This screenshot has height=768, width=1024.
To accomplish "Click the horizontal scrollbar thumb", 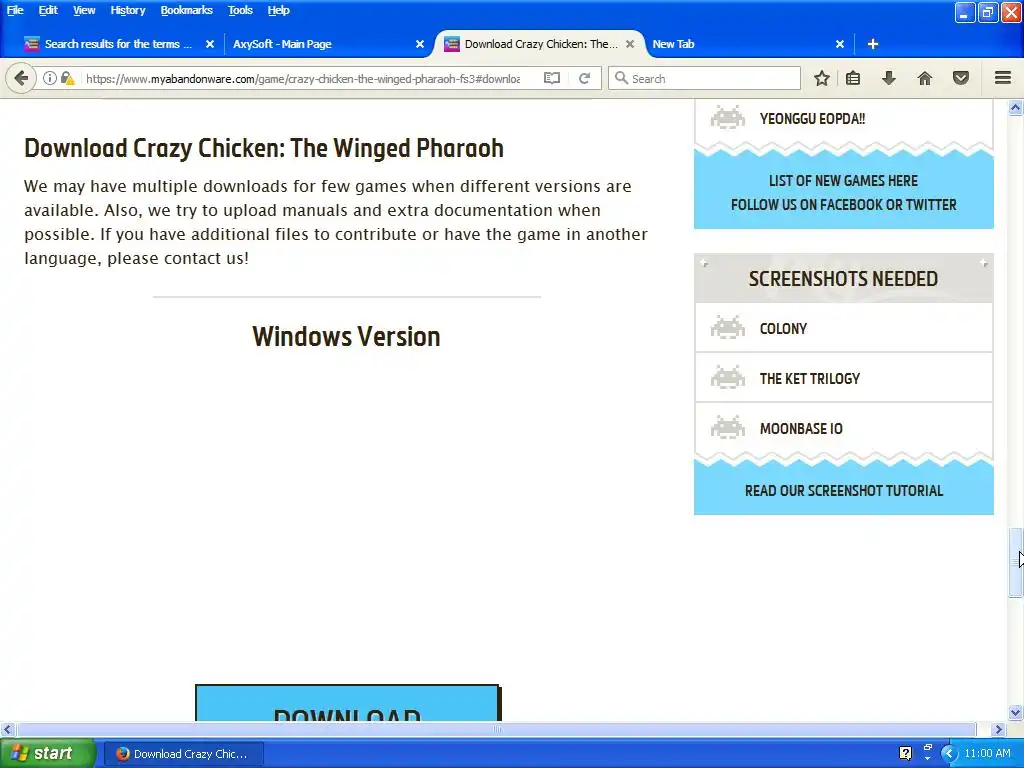I will tap(496, 729).
